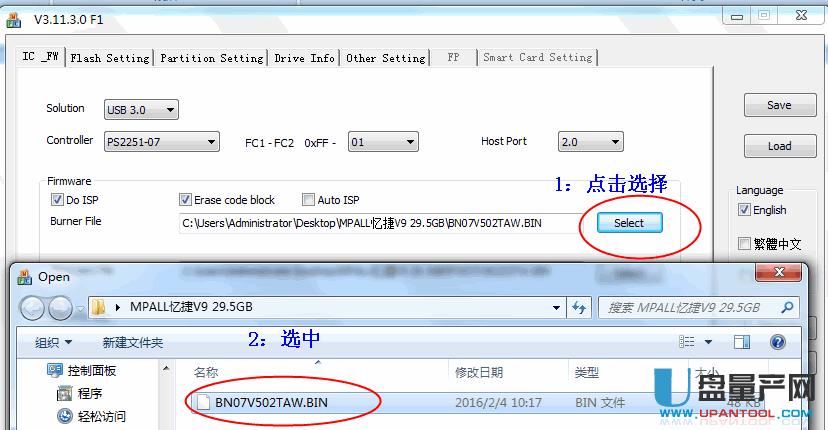Click the refresh icon beside the address bar
The image size is (828, 430).
point(579,307)
